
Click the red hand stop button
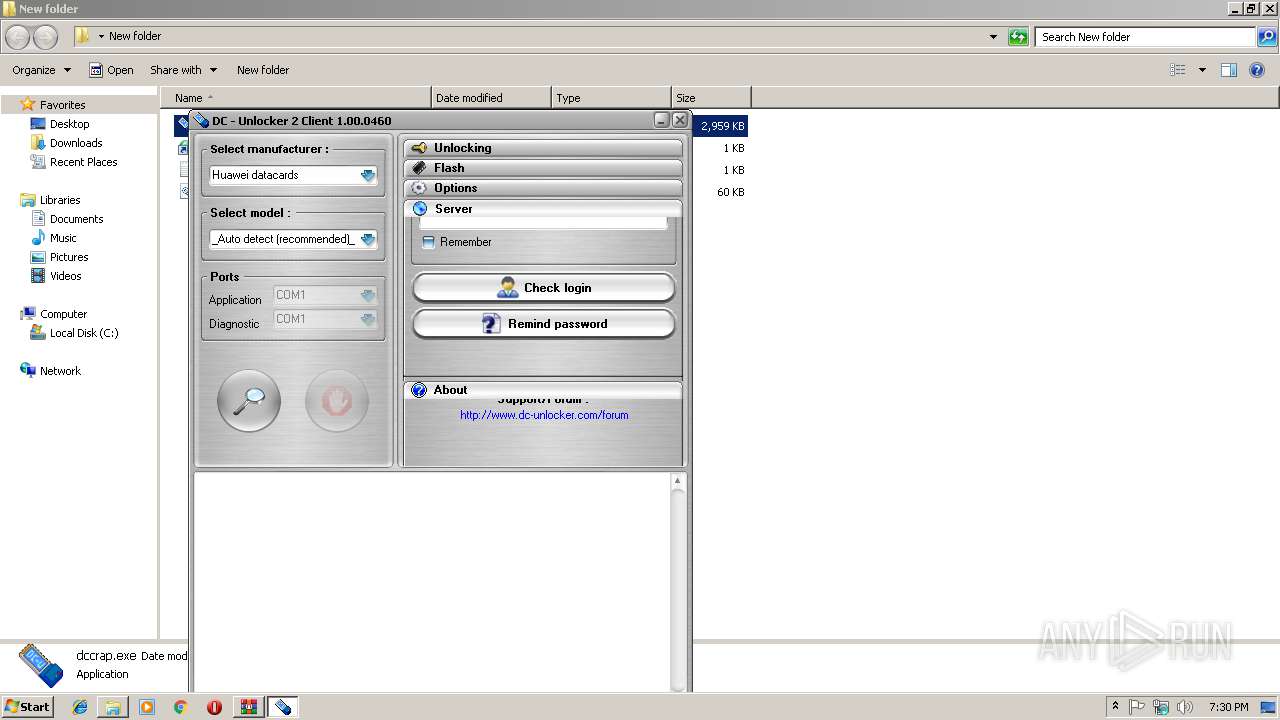(x=337, y=401)
